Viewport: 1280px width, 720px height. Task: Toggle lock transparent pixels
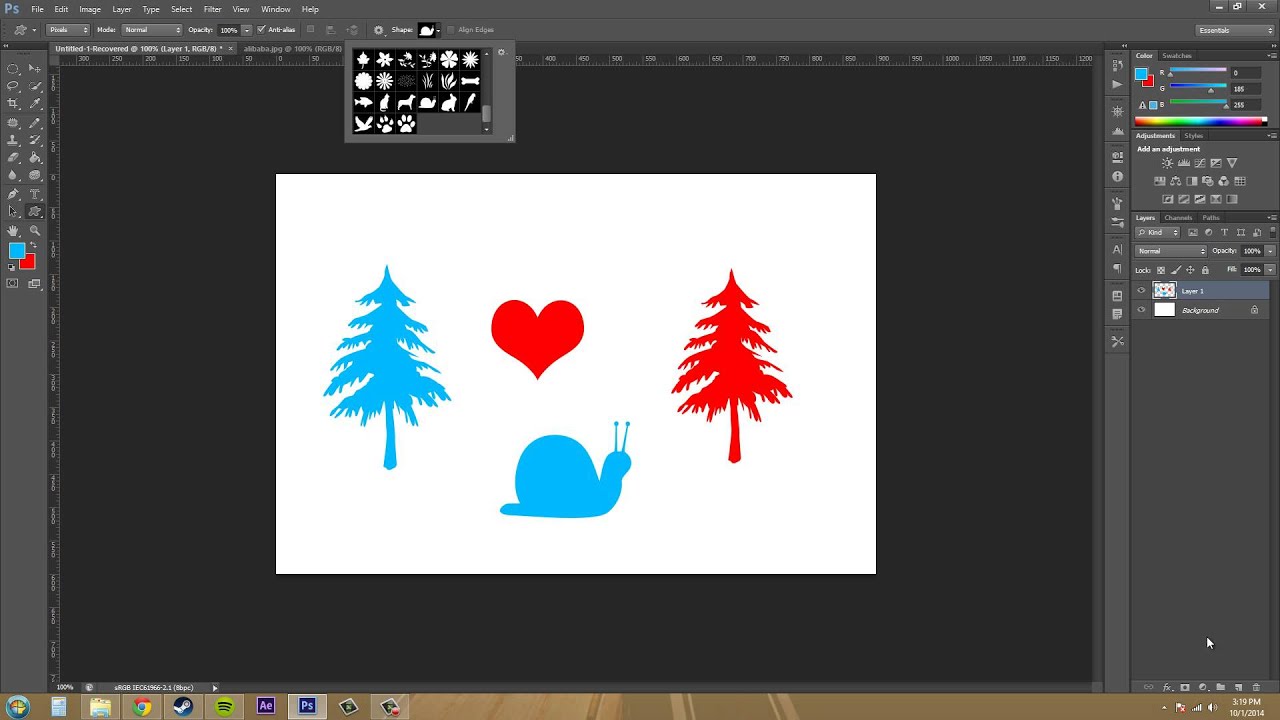(1161, 270)
